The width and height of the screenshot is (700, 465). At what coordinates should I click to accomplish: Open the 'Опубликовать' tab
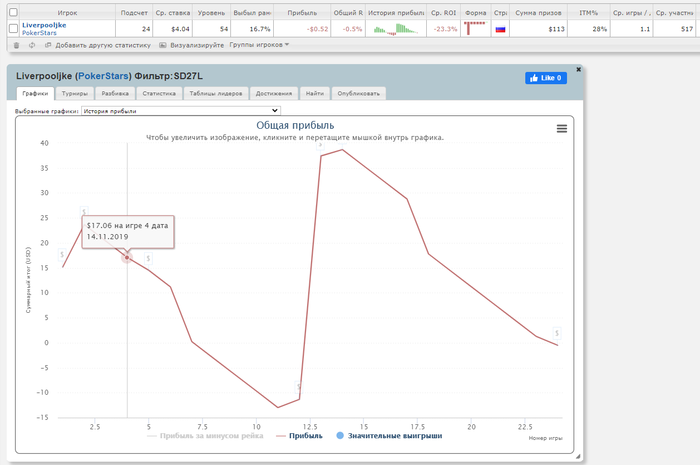(358, 93)
